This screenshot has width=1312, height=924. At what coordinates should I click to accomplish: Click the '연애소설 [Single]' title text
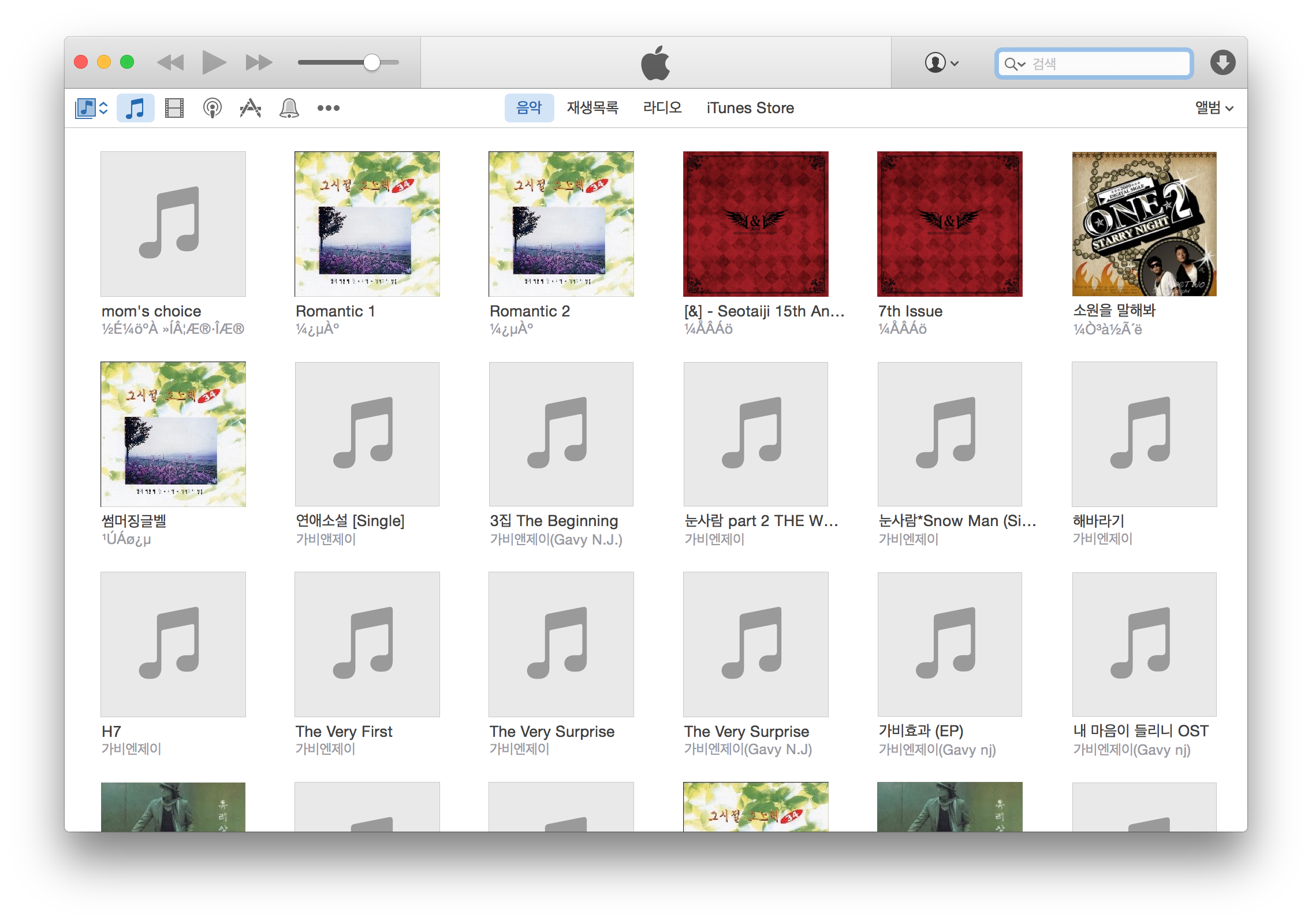click(350, 521)
